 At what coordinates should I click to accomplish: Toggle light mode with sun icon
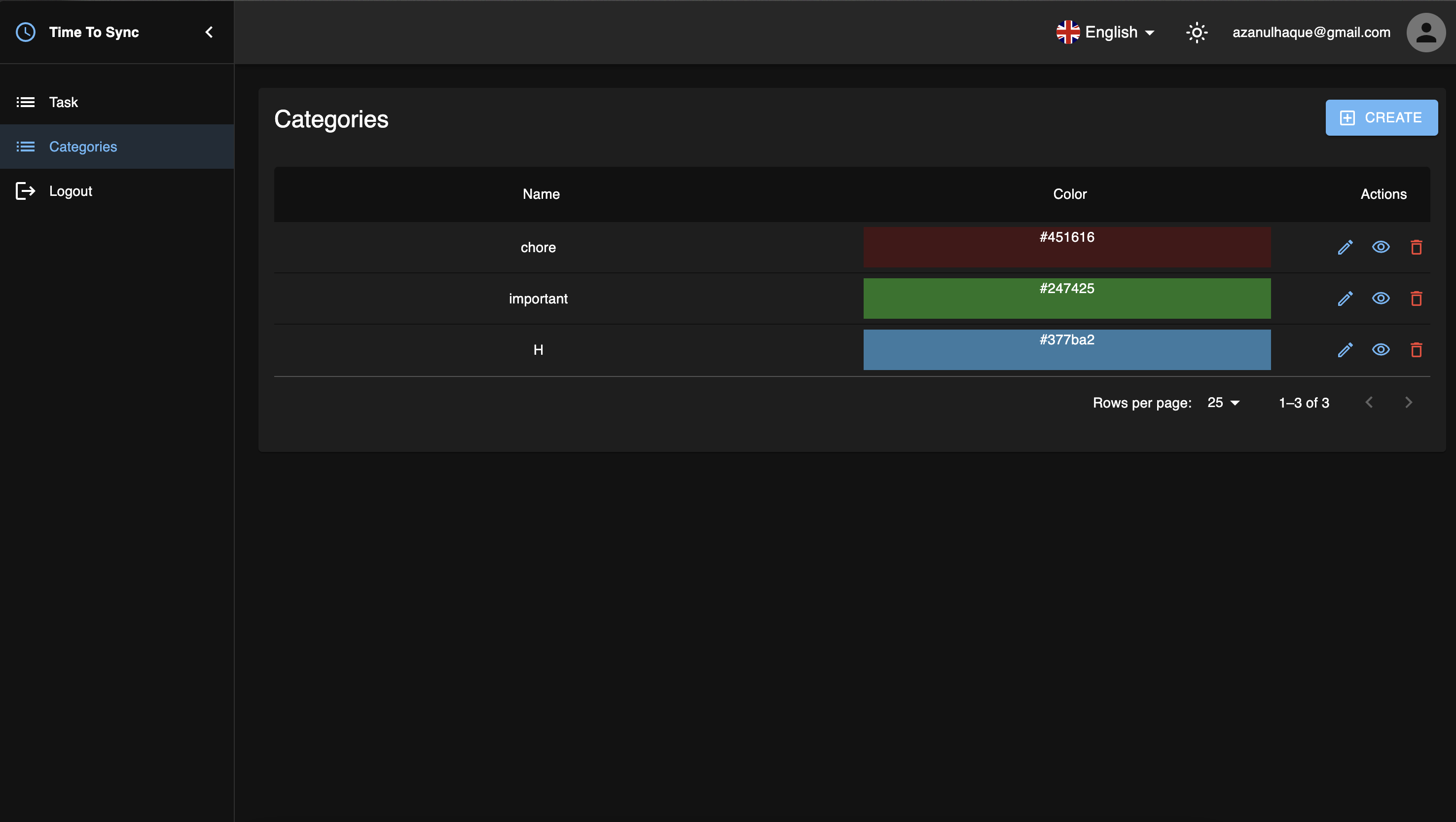(x=1197, y=32)
